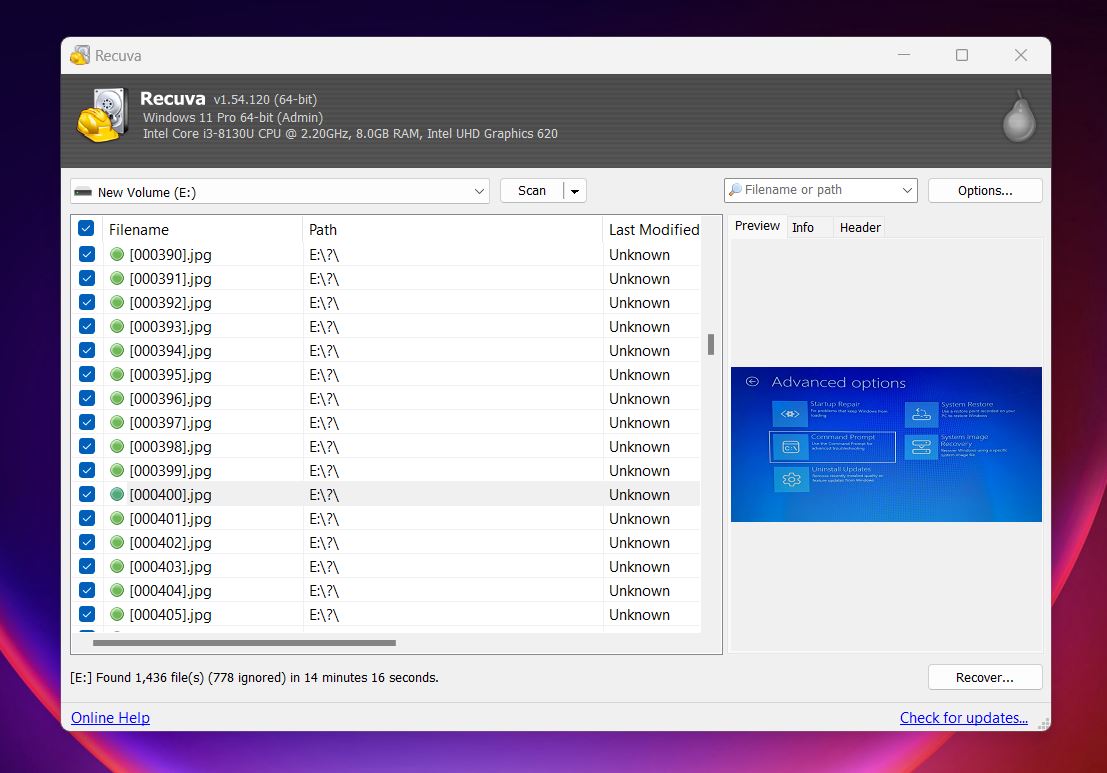The width and height of the screenshot is (1107, 773).
Task: Click the green status dot of [000404].jpg
Action: coord(117,590)
